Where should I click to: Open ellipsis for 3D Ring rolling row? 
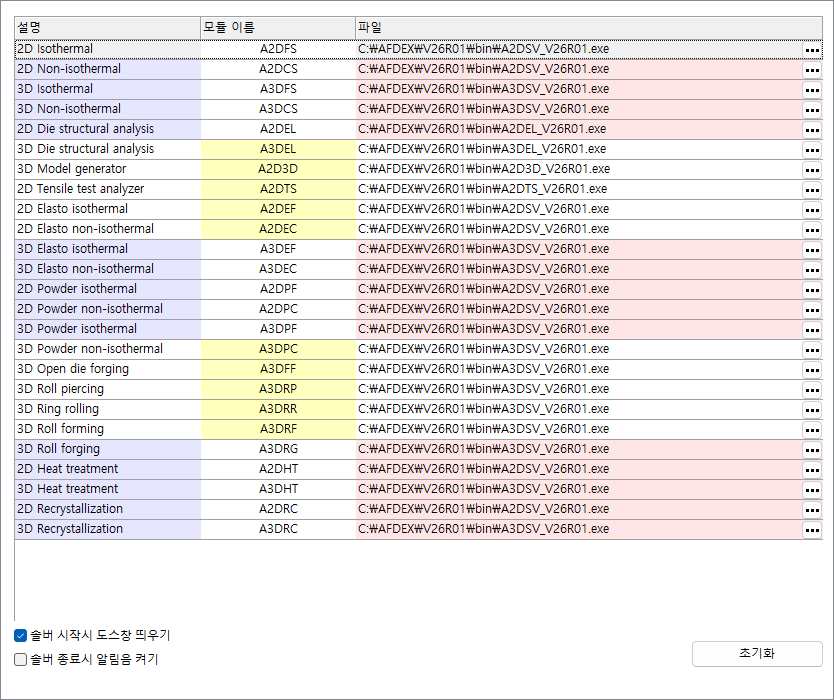[x=812, y=410]
